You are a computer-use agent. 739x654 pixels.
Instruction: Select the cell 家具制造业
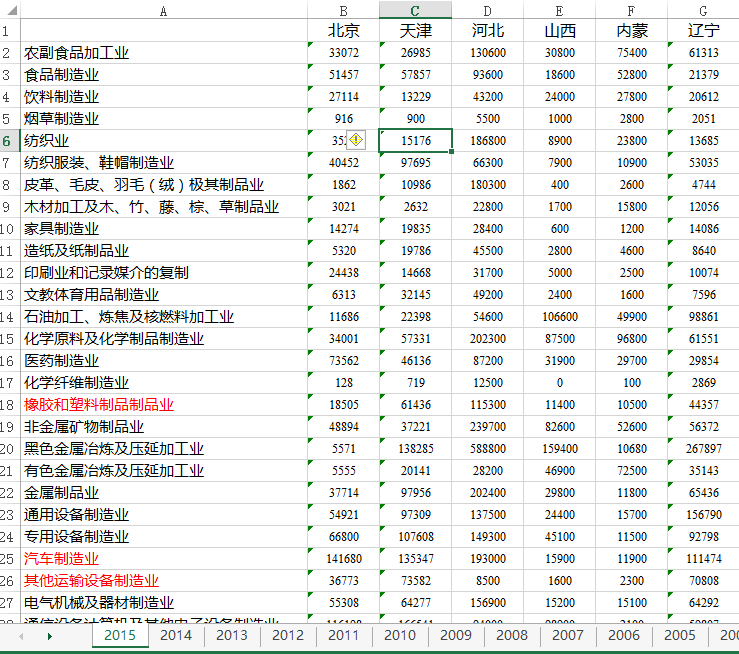tap(164, 229)
